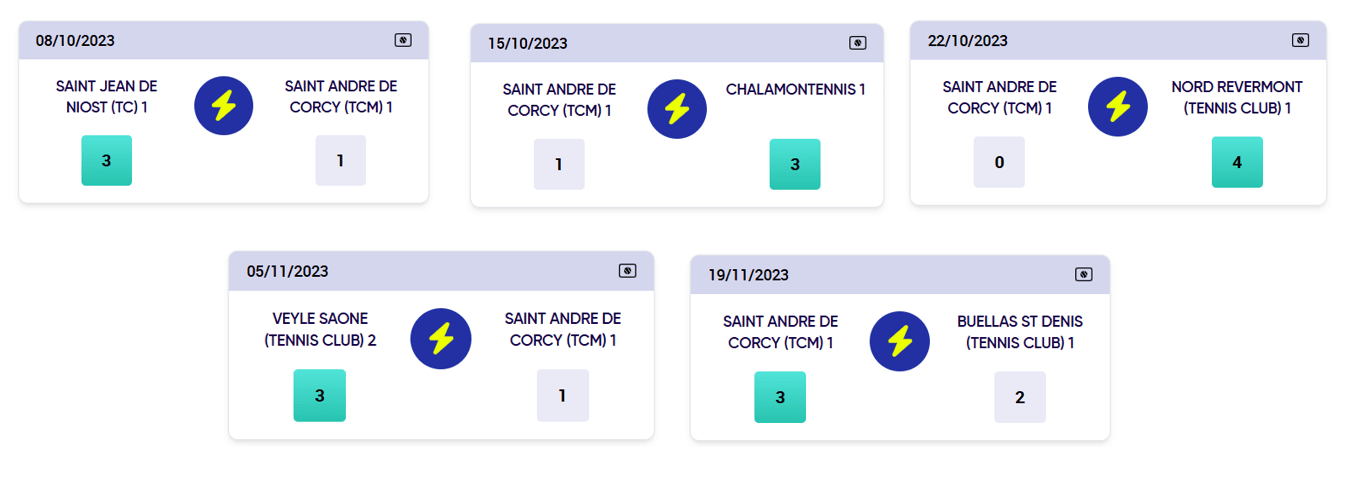Open the Saint Jean de Niost (TC) 1 team
1370x490 pixels.
coord(106,96)
